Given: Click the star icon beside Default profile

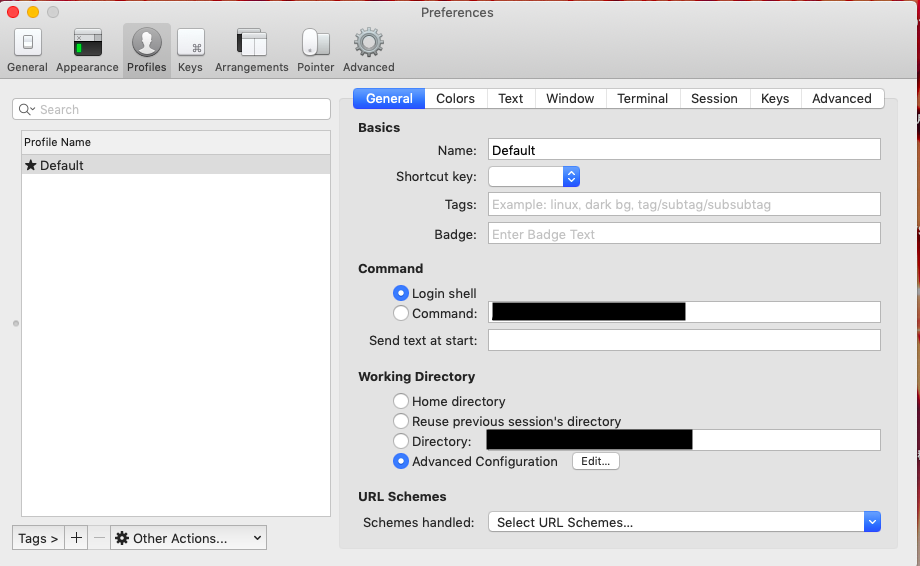Looking at the screenshot, I should click(31, 165).
